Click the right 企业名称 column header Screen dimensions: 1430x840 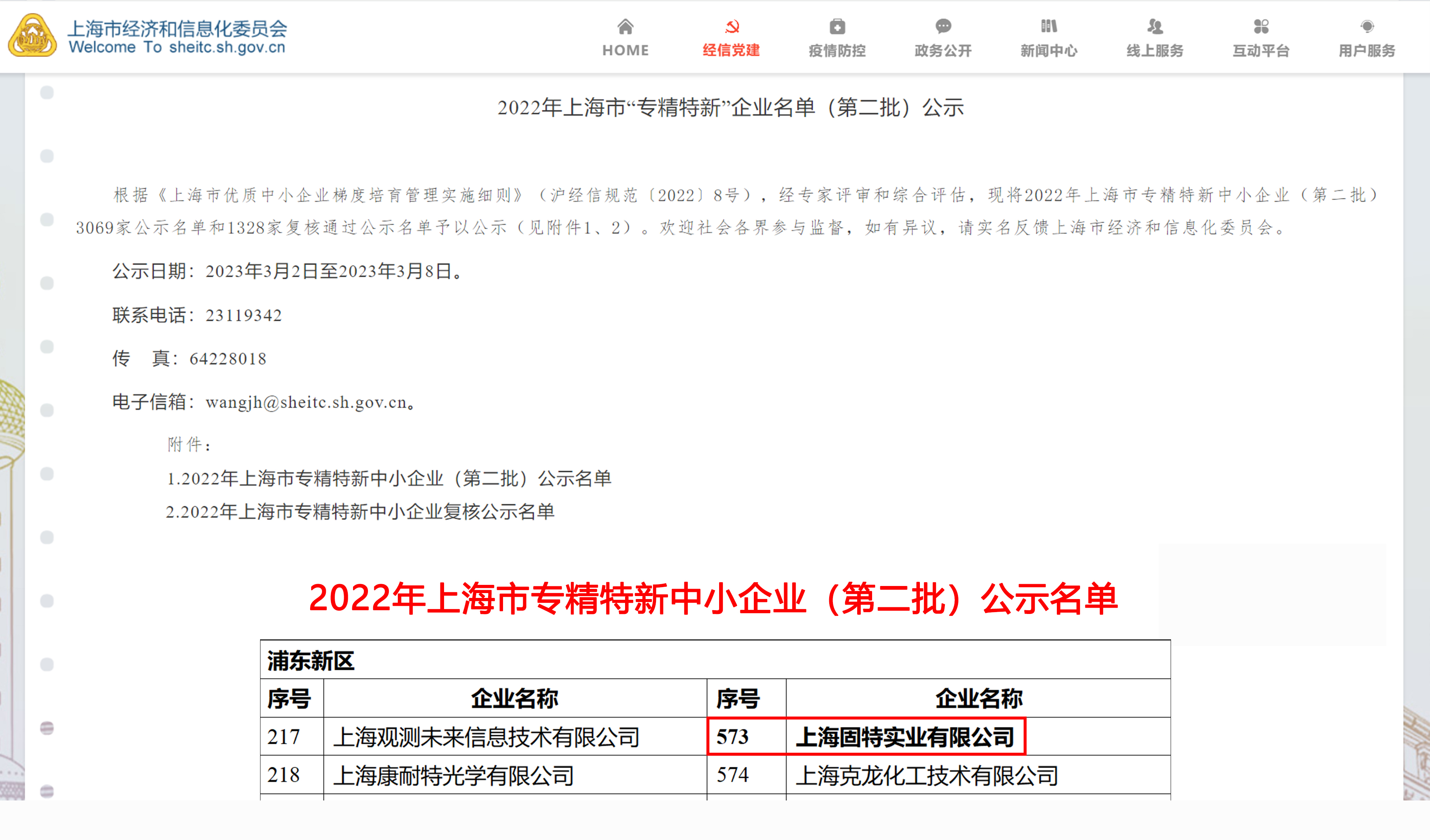979,699
